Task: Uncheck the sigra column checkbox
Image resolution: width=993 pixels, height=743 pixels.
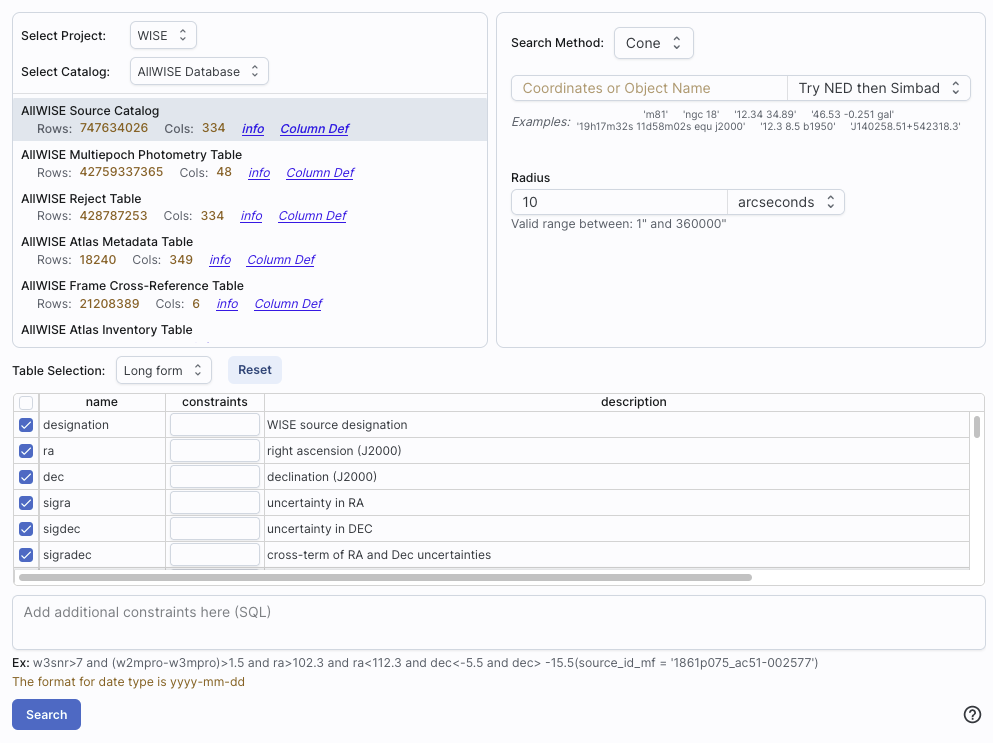Action: [26, 503]
